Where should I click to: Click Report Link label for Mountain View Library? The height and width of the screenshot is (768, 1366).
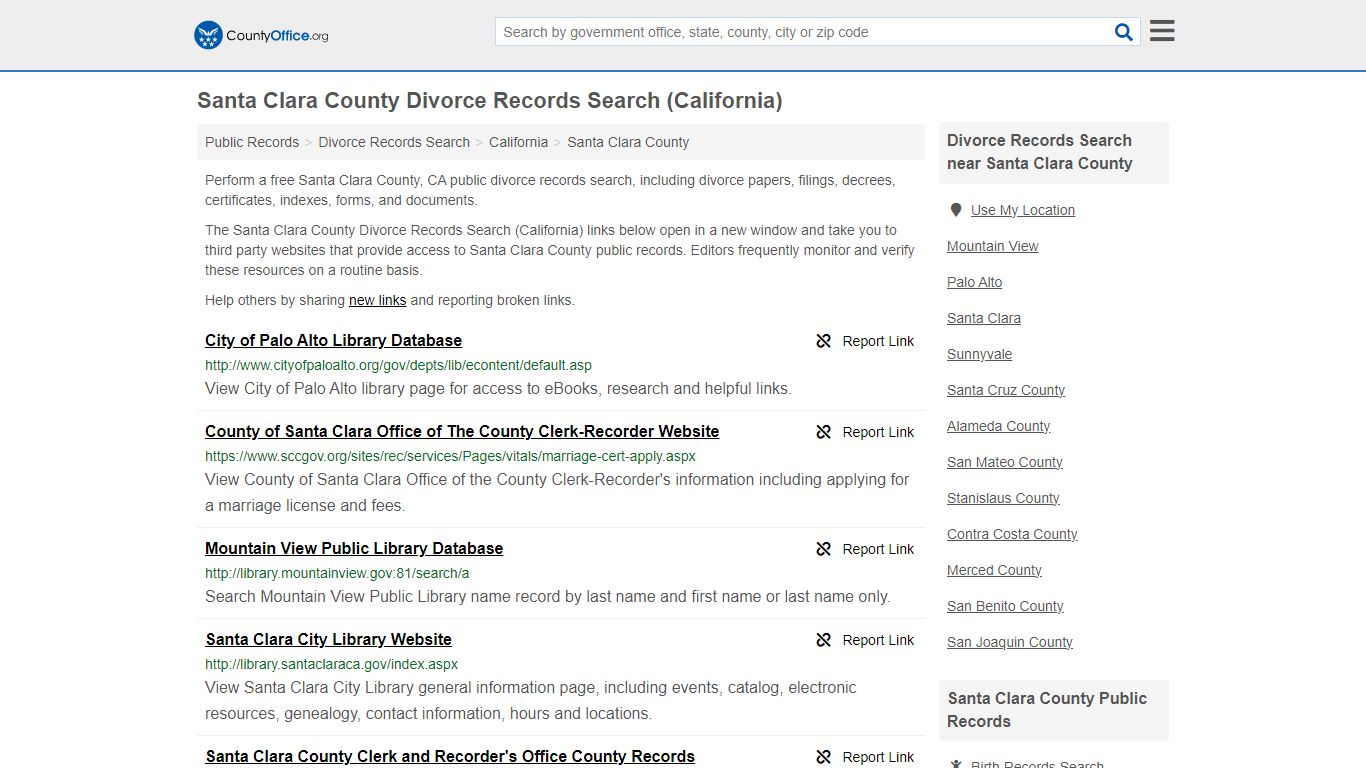click(x=878, y=549)
